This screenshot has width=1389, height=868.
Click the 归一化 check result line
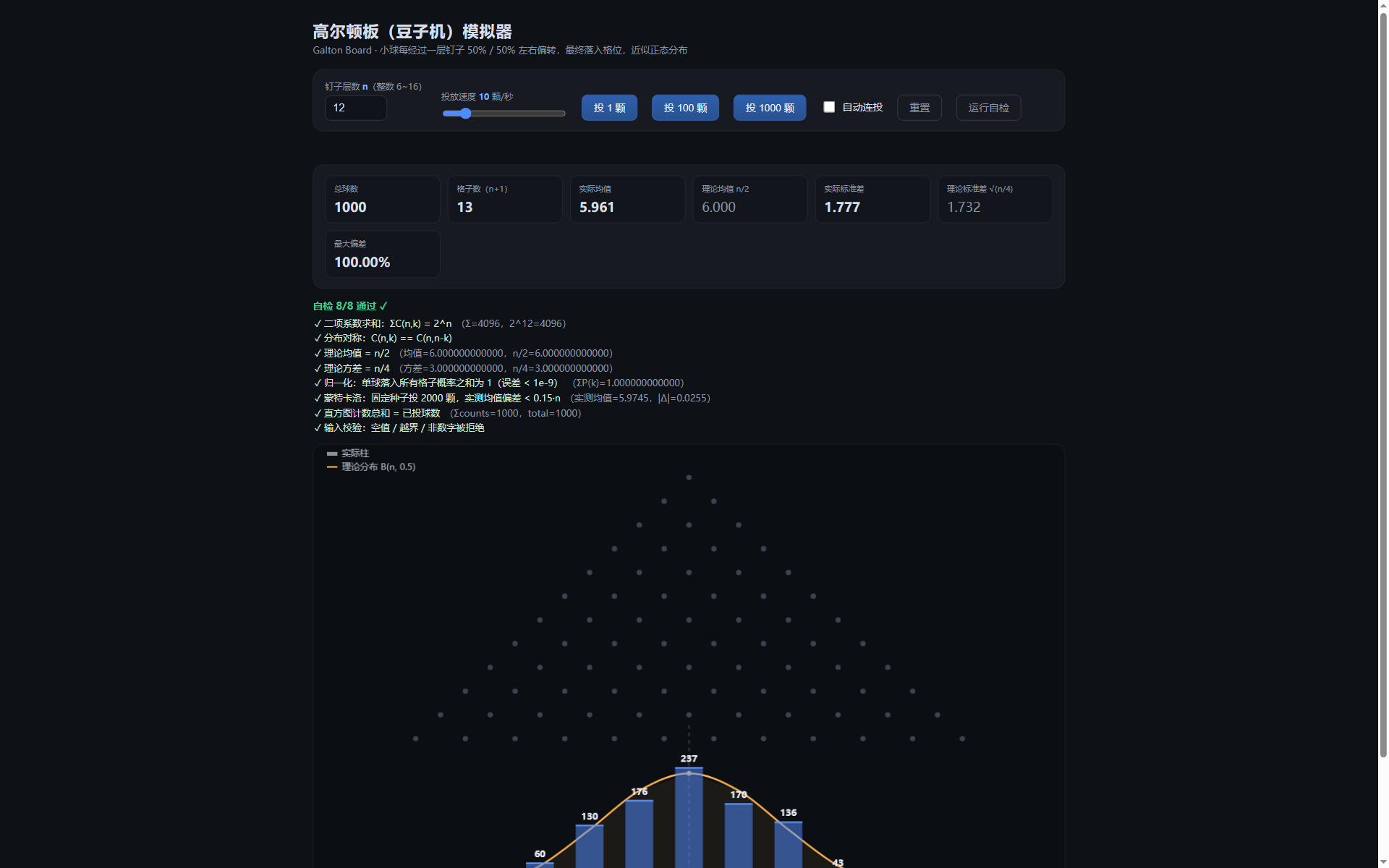[x=498, y=383]
